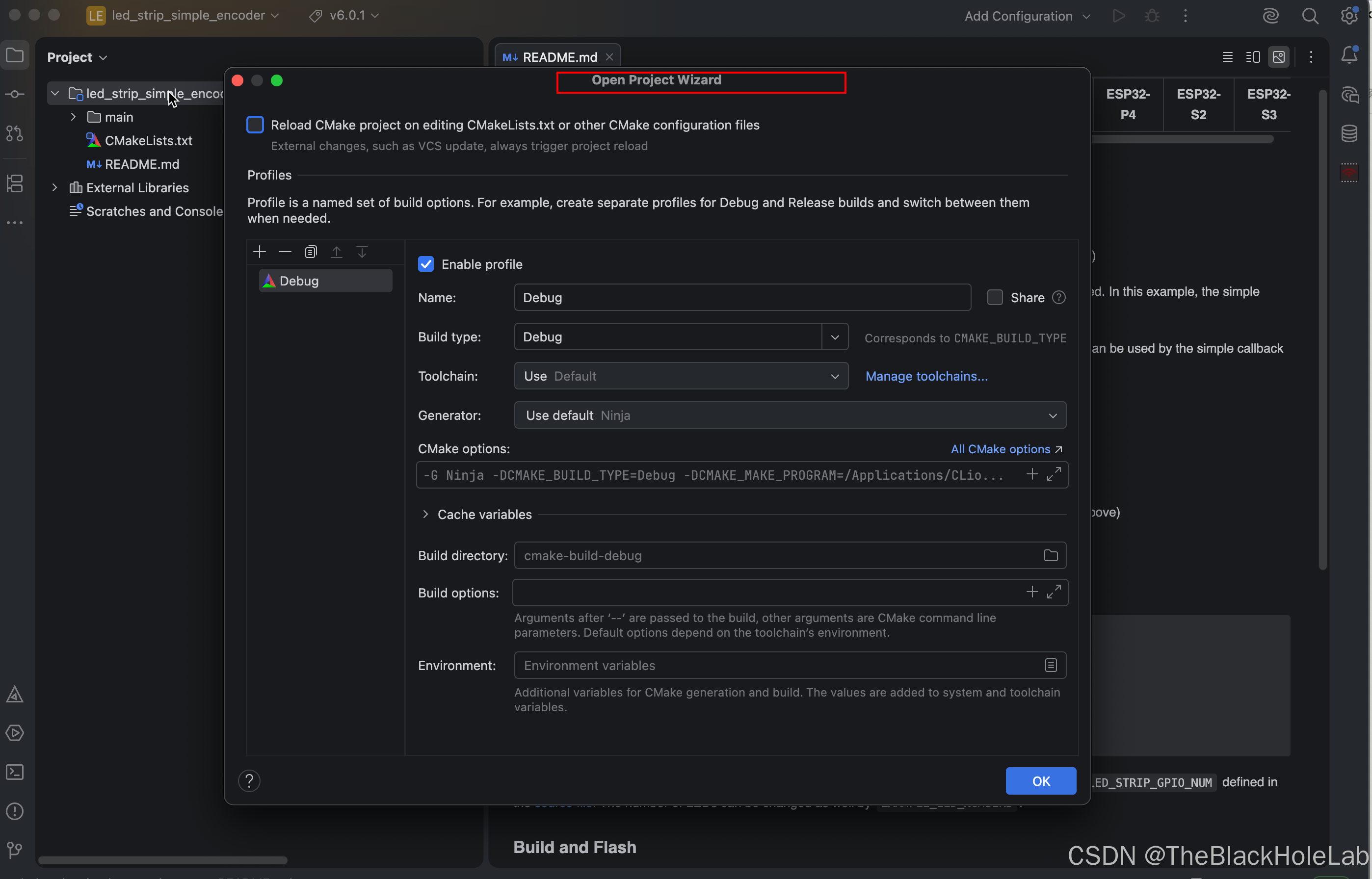The height and width of the screenshot is (879, 1372).
Task: Open the Services tool window icon
Action: click(x=15, y=733)
